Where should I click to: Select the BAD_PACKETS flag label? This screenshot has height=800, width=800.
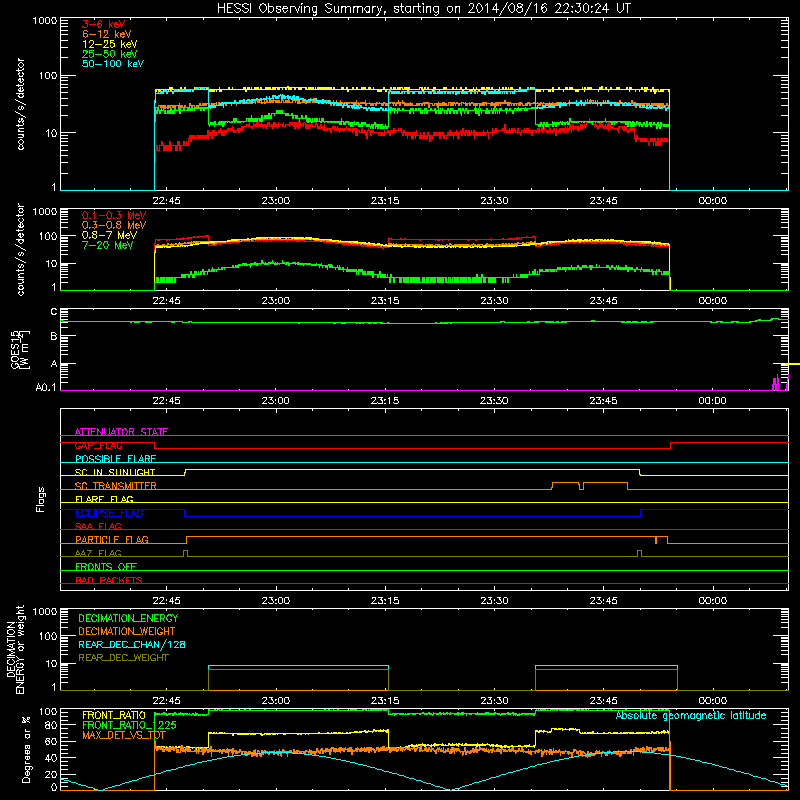click(109, 580)
